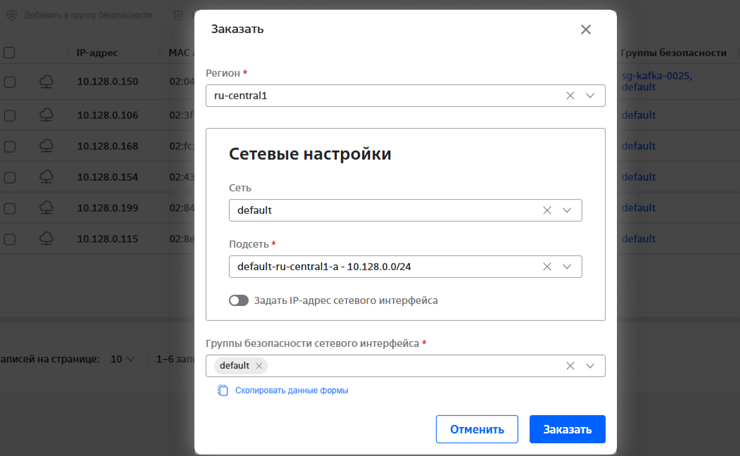
Task: Enable Задать IP-адрес сетевого интерфейса toggle
Action: (x=238, y=300)
